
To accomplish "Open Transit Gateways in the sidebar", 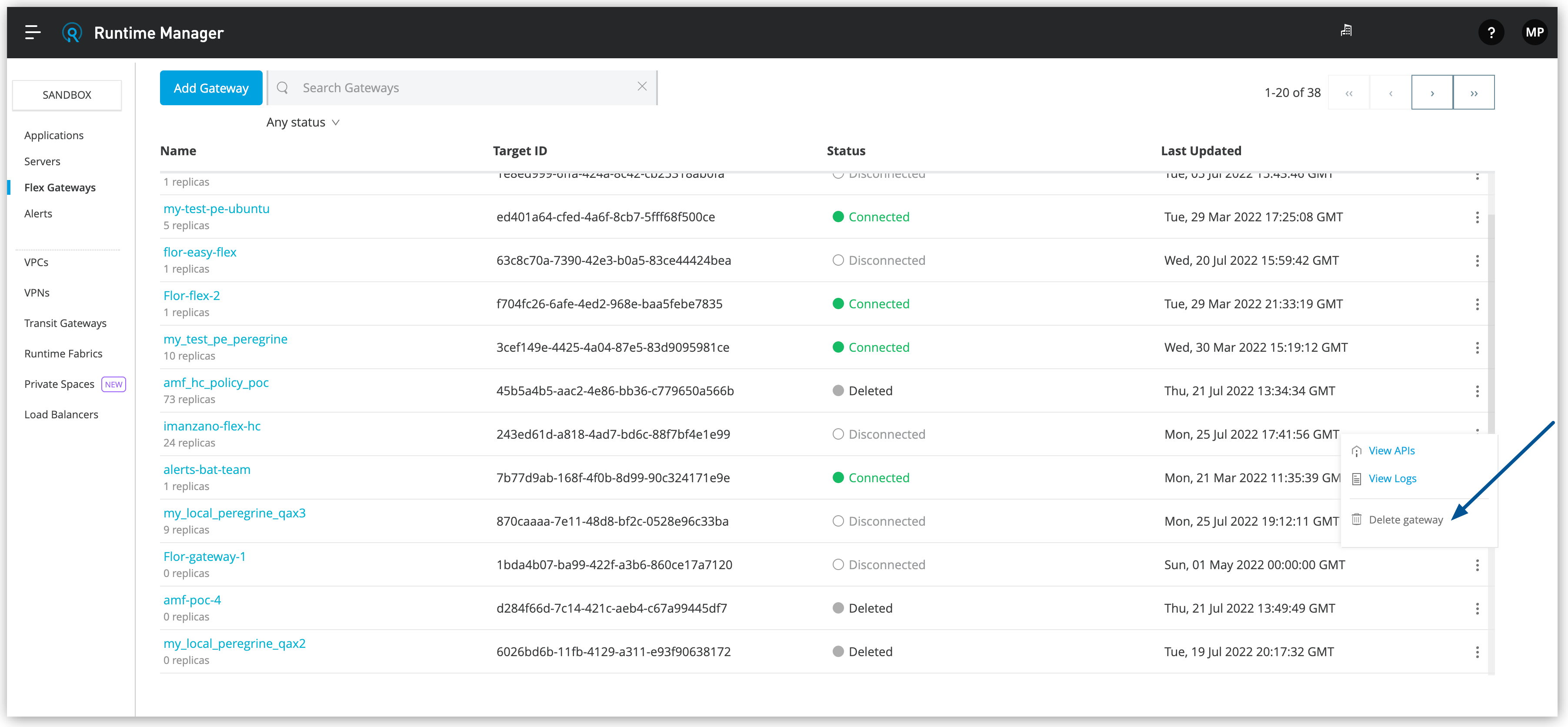I will click(65, 323).
